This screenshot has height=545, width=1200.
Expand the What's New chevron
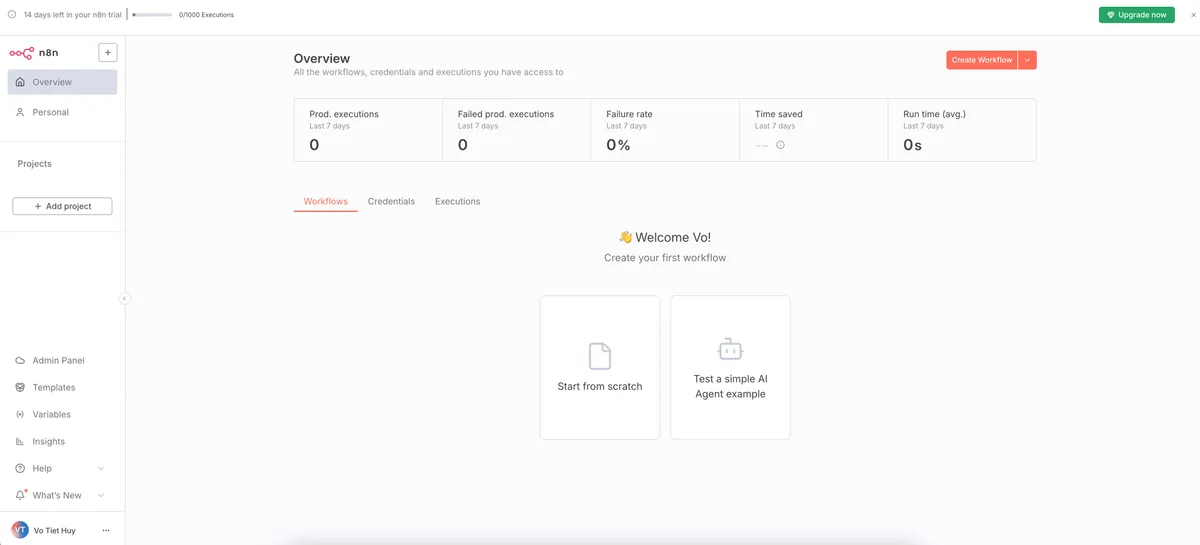coord(101,495)
